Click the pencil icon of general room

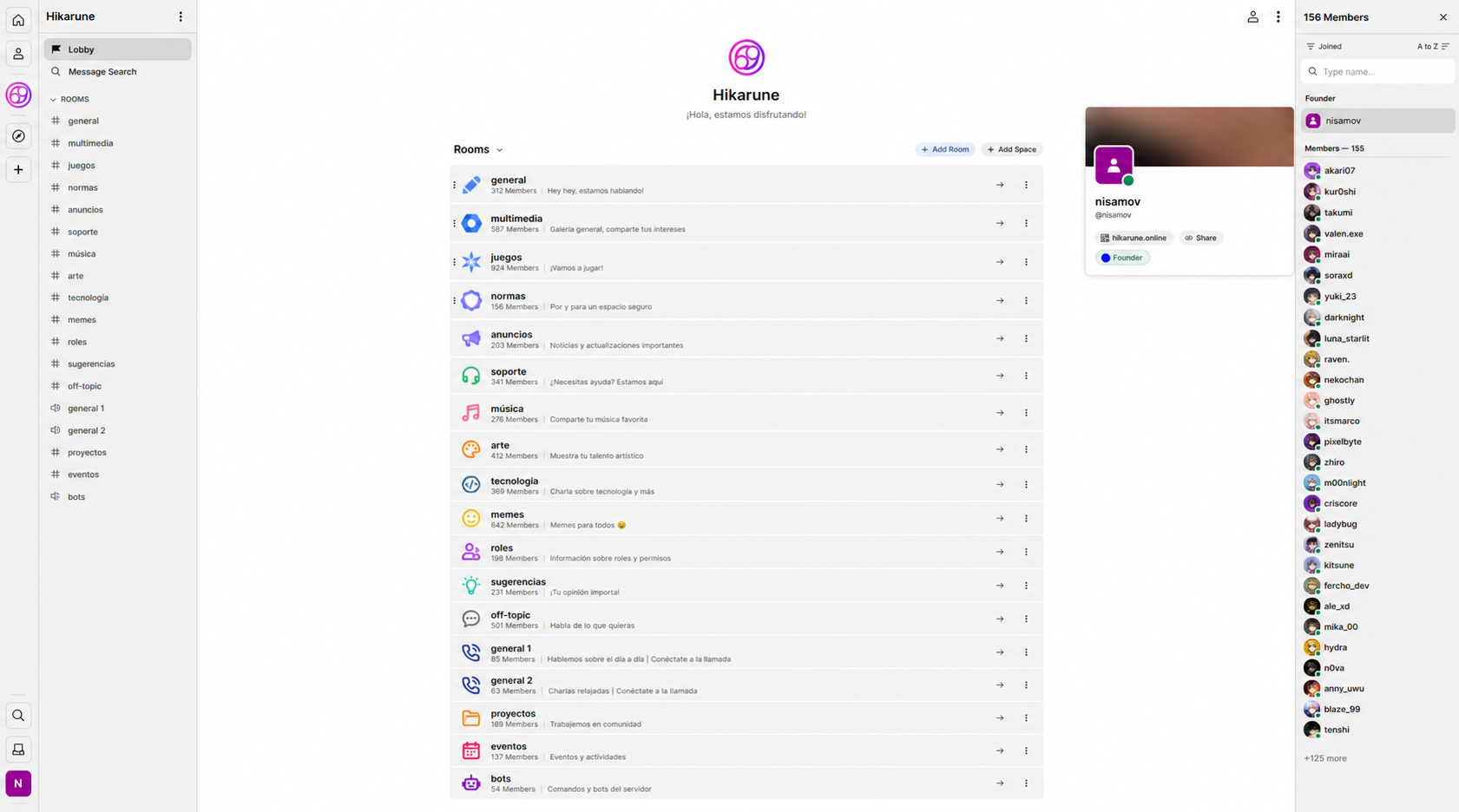471,185
